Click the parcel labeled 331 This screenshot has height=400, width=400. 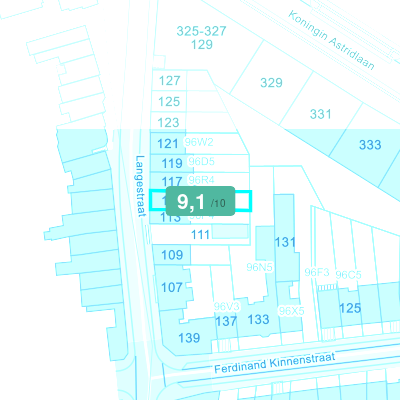(x=321, y=114)
